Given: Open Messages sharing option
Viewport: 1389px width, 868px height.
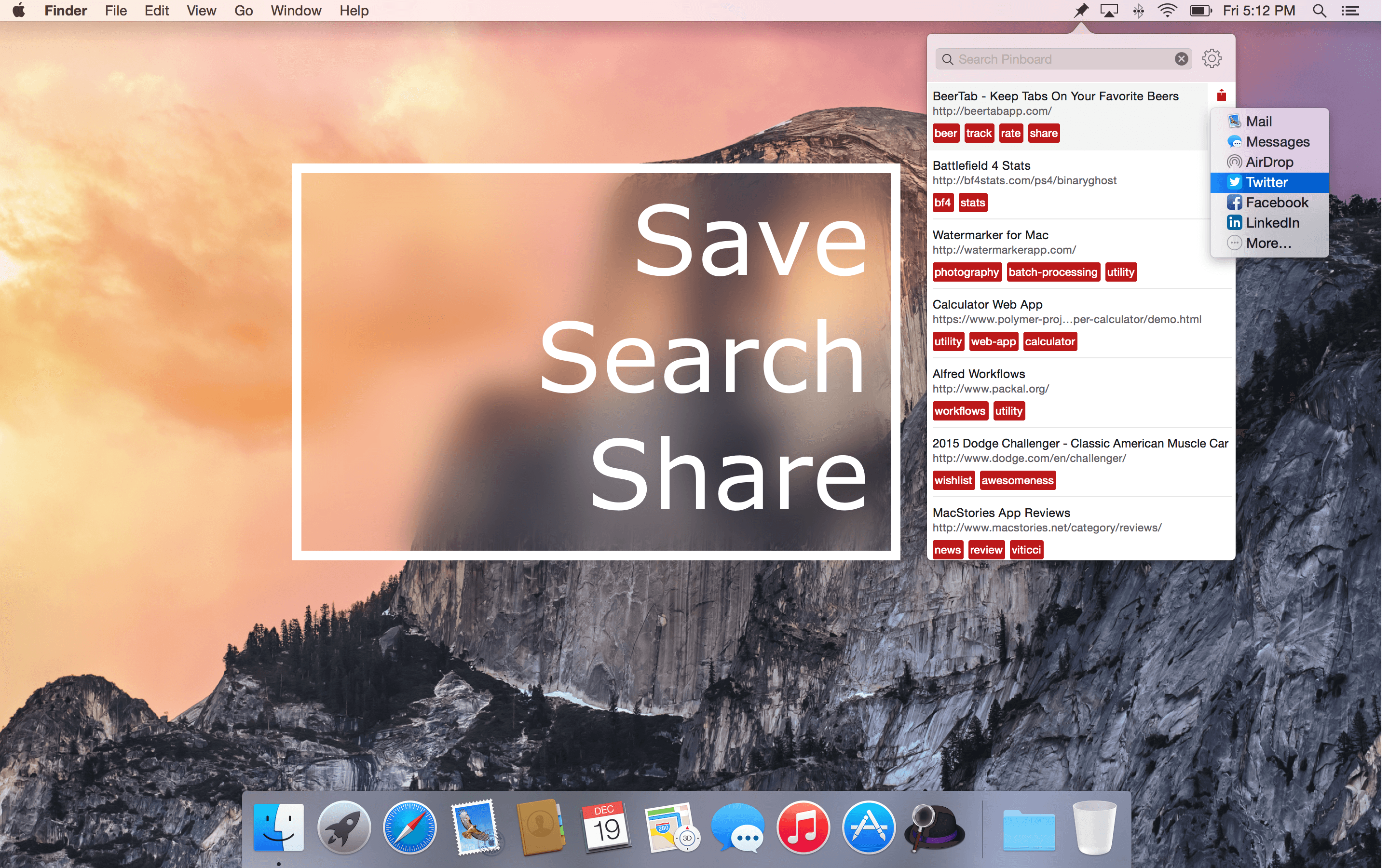Looking at the screenshot, I should pos(1277,141).
